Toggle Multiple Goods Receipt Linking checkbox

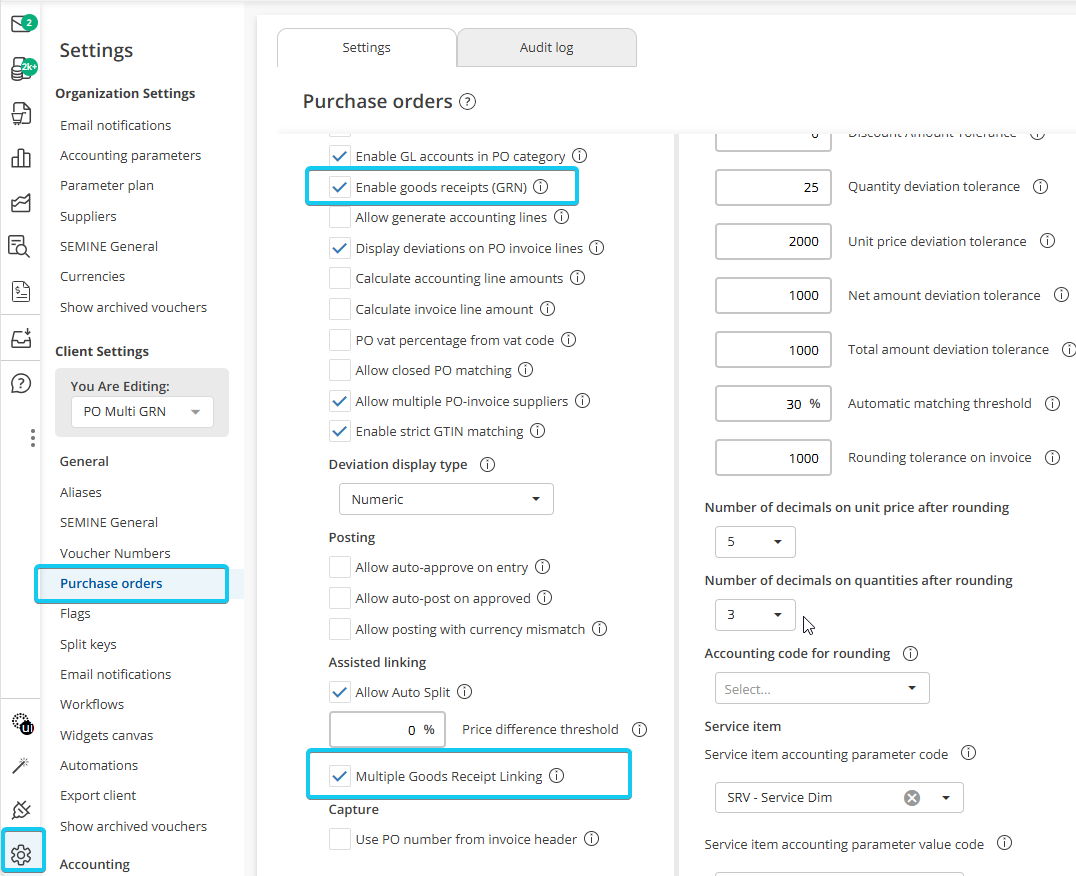tap(340, 776)
